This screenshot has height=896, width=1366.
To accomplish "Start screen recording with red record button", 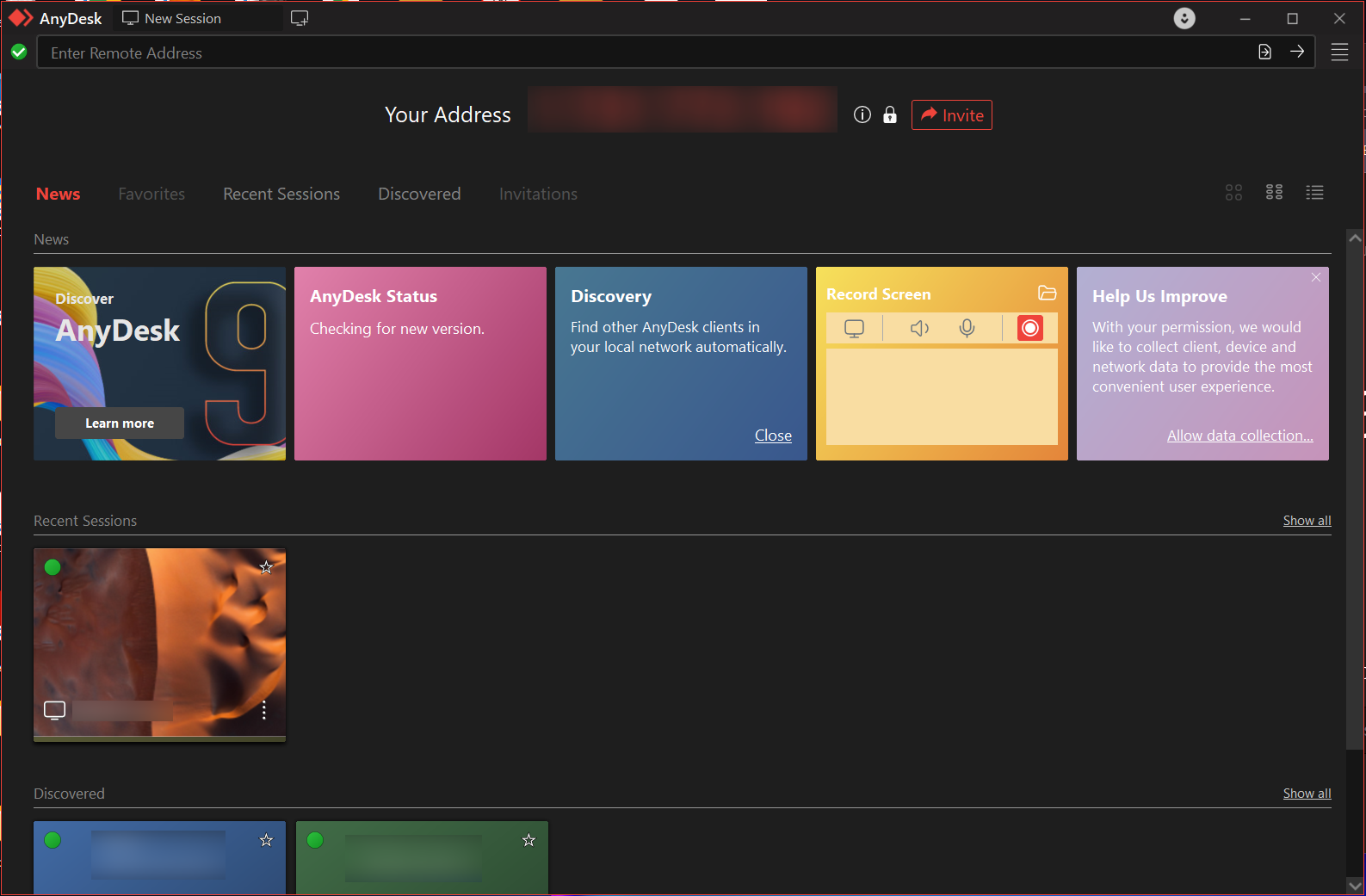I will pyautogui.click(x=1029, y=328).
